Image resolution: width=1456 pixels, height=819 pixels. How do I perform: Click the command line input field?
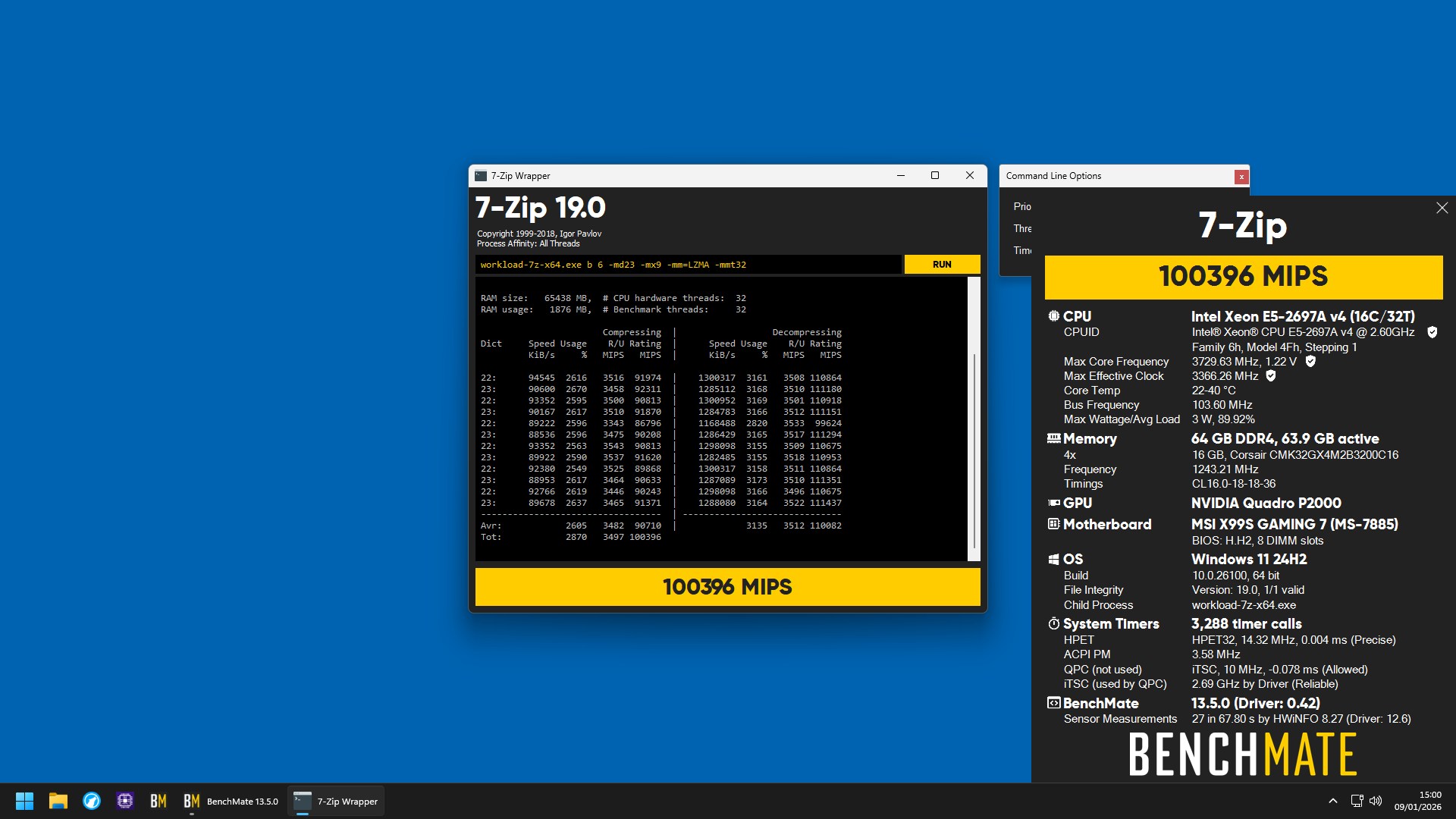[x=689, y=265]
